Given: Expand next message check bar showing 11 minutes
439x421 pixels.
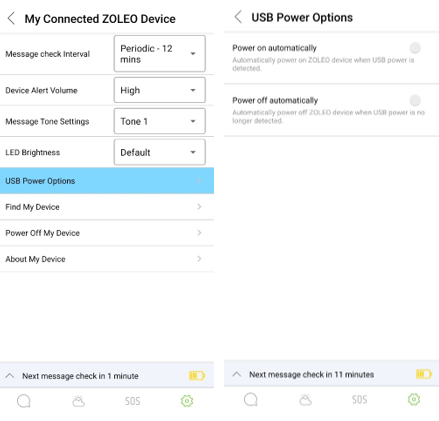Looking at the screenshot, I should (x=331, y=374).
